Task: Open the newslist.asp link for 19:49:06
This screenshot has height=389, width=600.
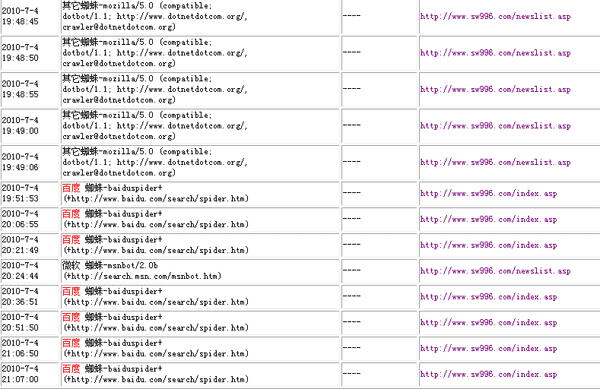Action: click(495, 162)
